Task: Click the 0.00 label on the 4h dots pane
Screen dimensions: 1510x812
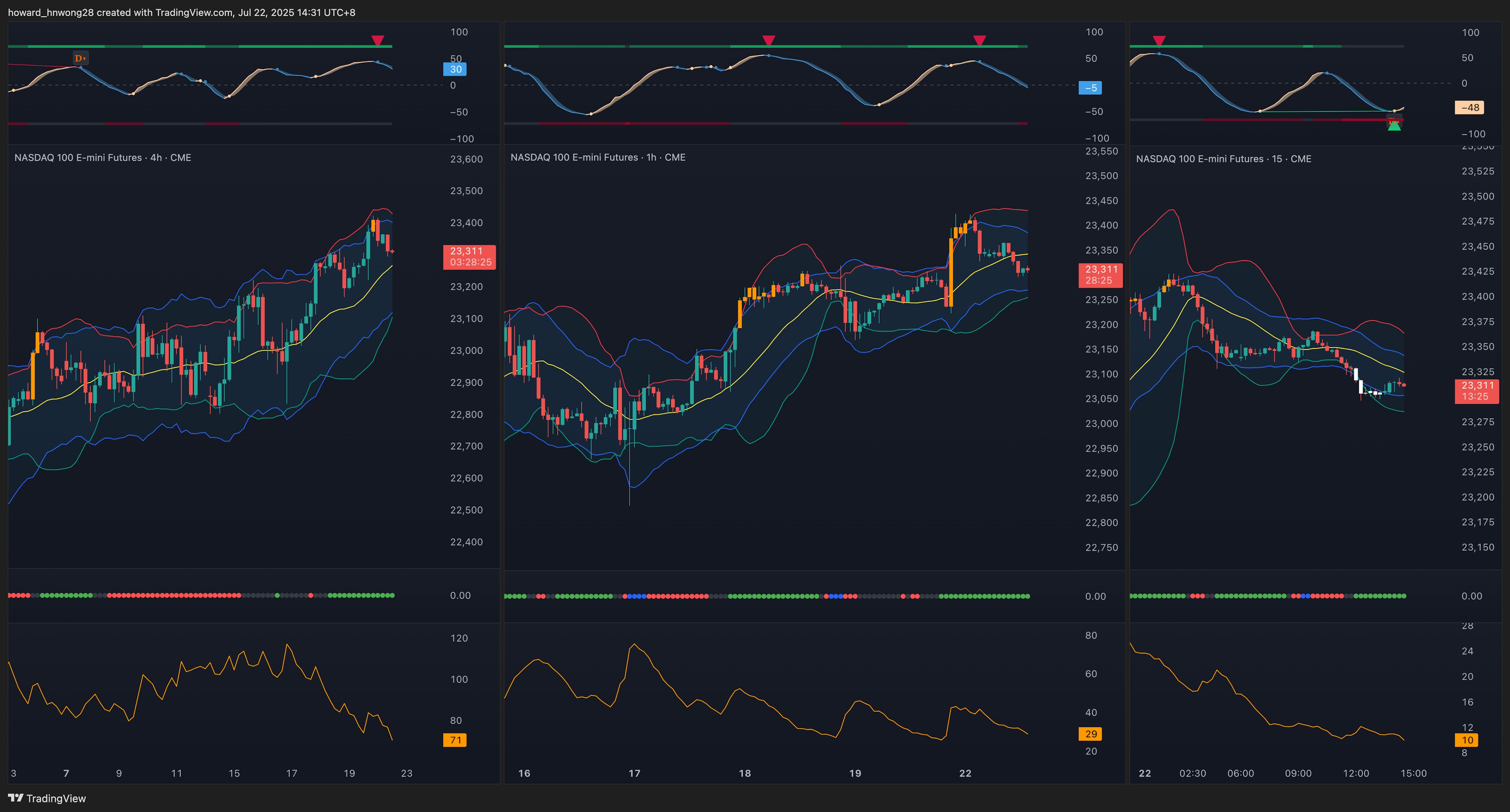Action: click(460, 596)
